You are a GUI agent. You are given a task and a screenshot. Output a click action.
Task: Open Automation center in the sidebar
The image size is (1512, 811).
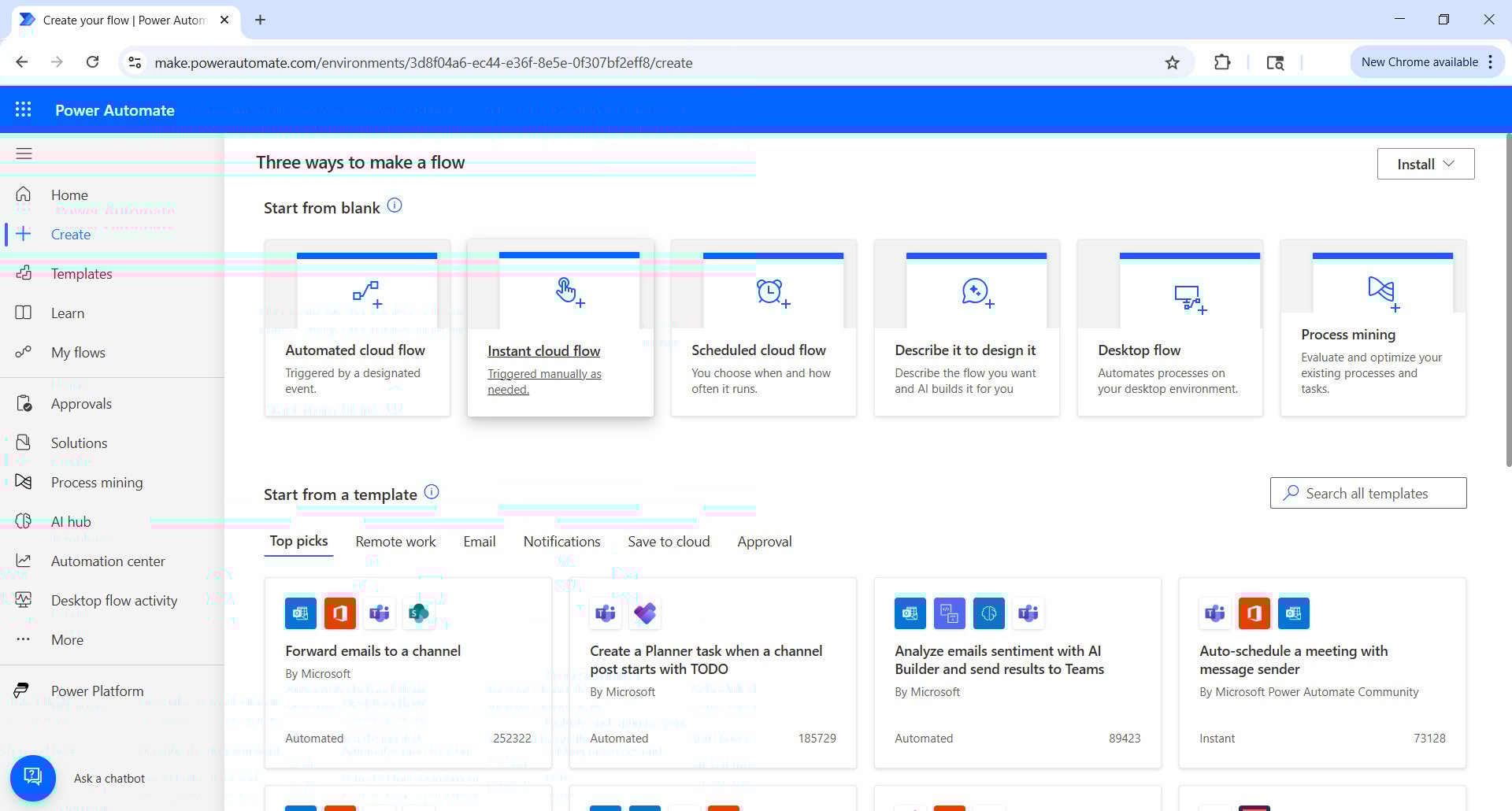(108, 561)
